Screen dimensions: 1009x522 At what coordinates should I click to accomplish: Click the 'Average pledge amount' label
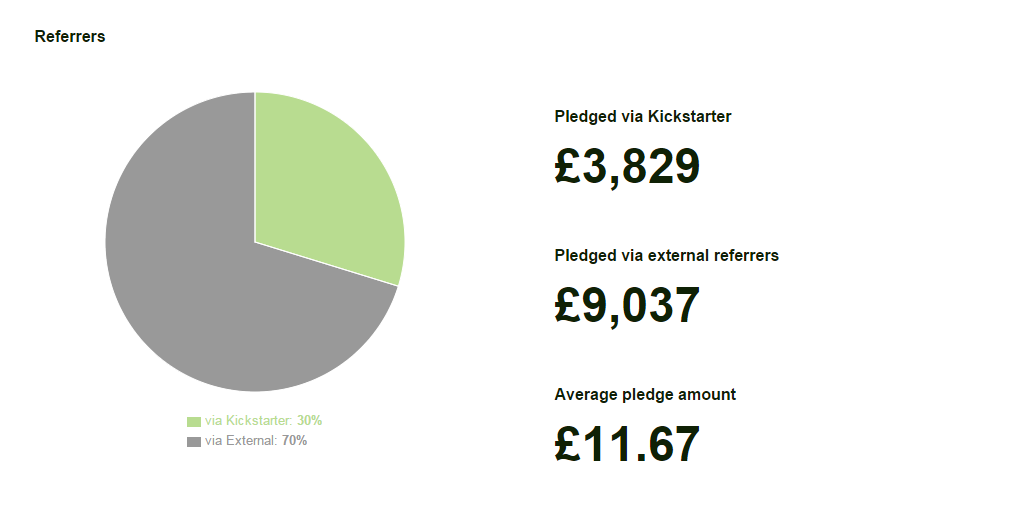point(645,395)
